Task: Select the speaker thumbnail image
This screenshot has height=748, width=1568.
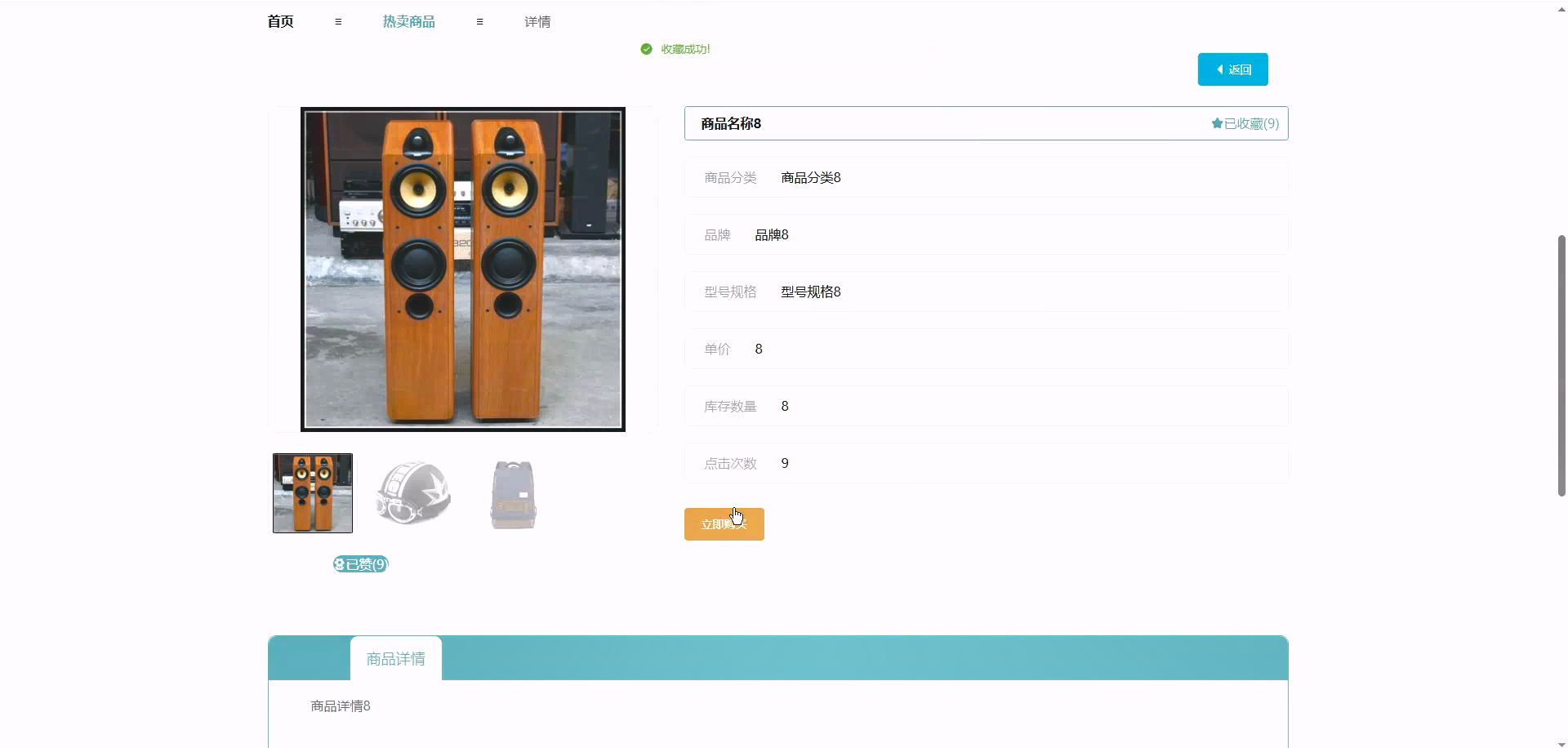Action: click(313, 493)
